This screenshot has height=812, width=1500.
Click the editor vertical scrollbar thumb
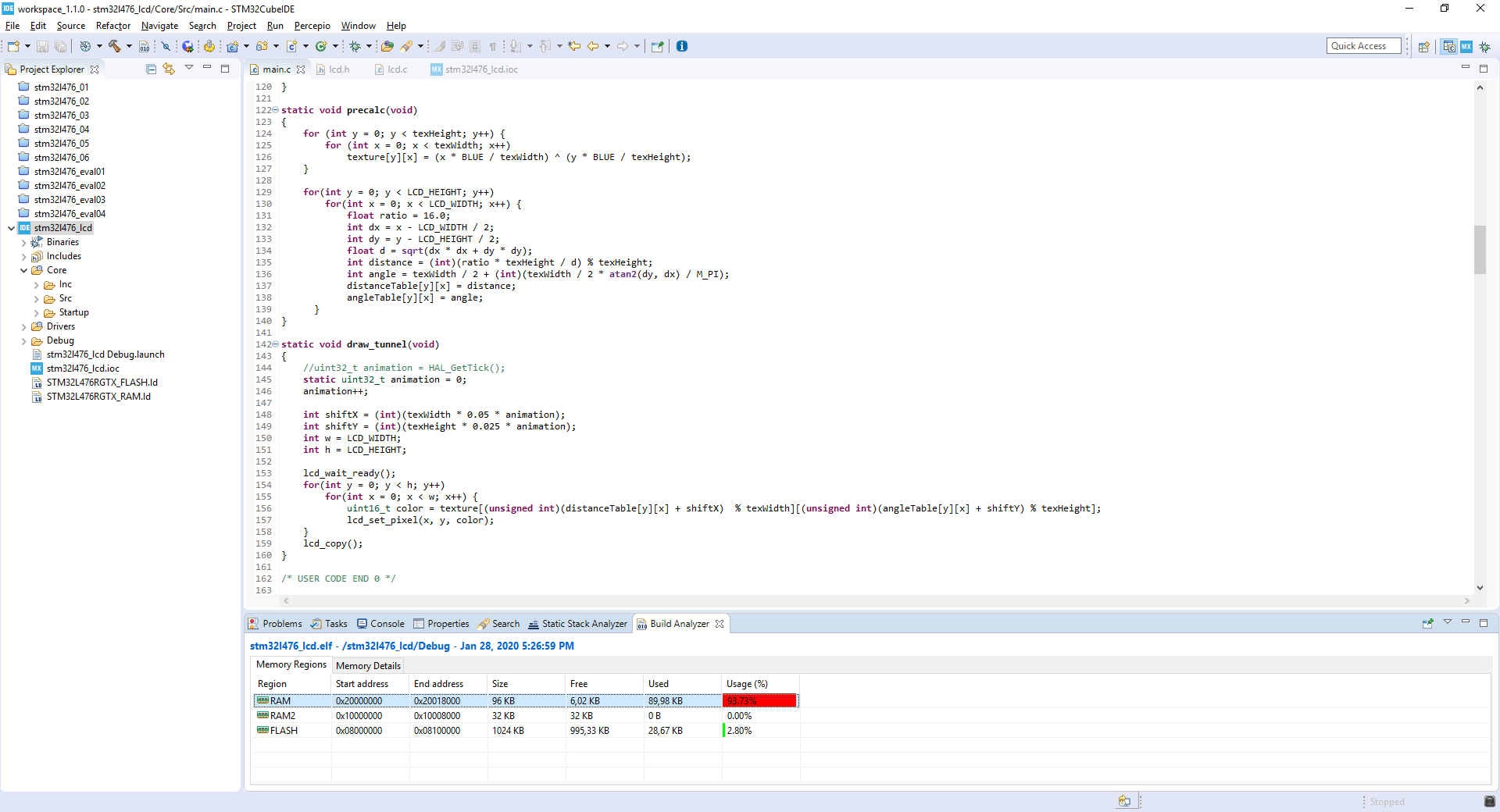tap(1480, 250)
